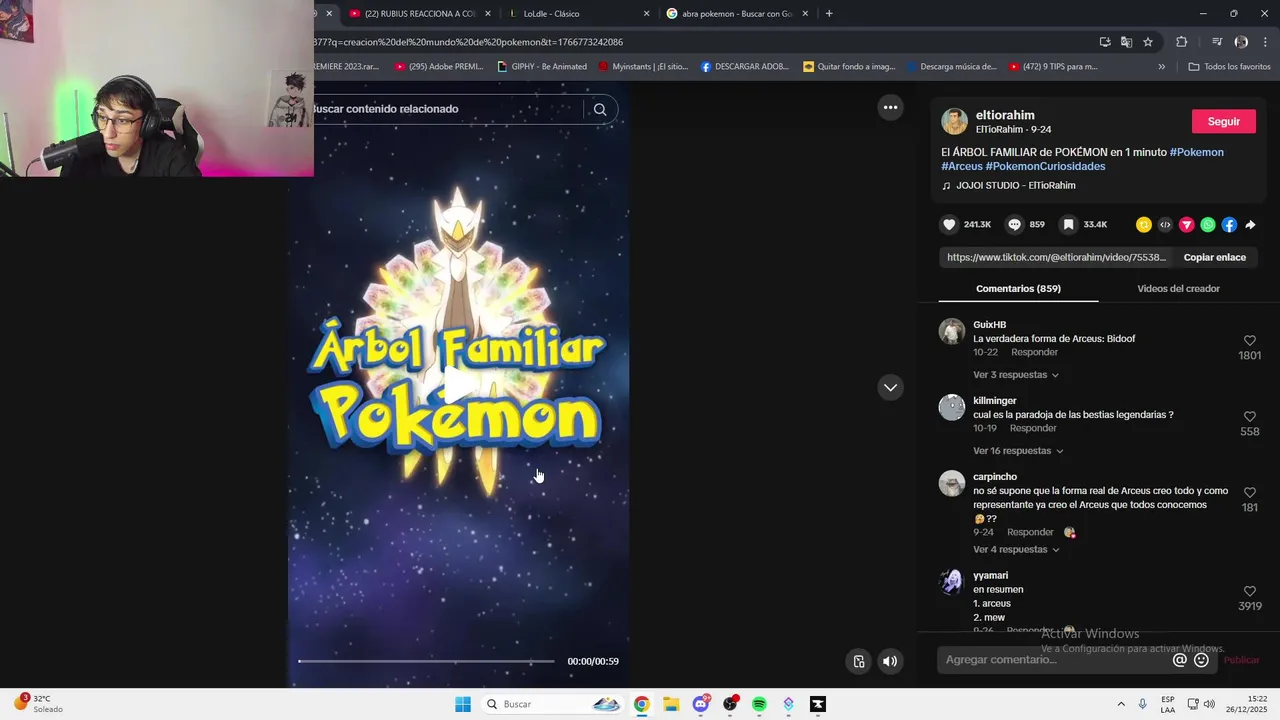Viewport: 1280px width, 720px height.
Task: Show hidden bookmarks with the double chevron
Action: tap(1161, 67)
